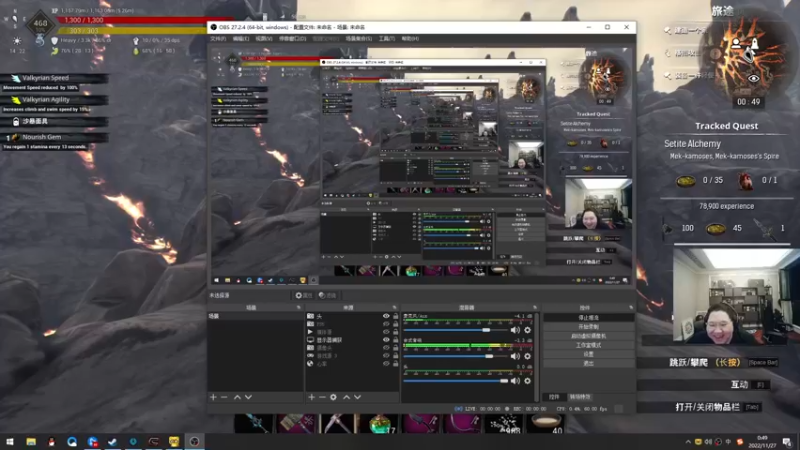Open settings gear of first mixer channel
The width and height of the screenshot is (800, 450).
point(528,330)
